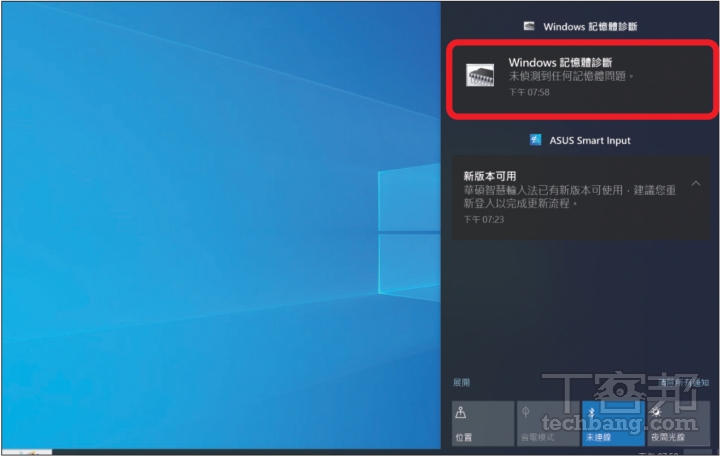The image size is (720, 456).
Task: Click the ASUS Smart Input app icon
Action: point(536,141)
